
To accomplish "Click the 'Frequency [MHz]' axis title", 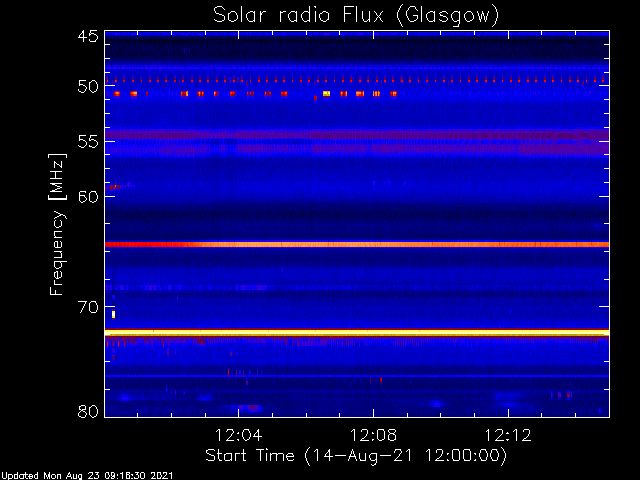I will click(57, 224).
